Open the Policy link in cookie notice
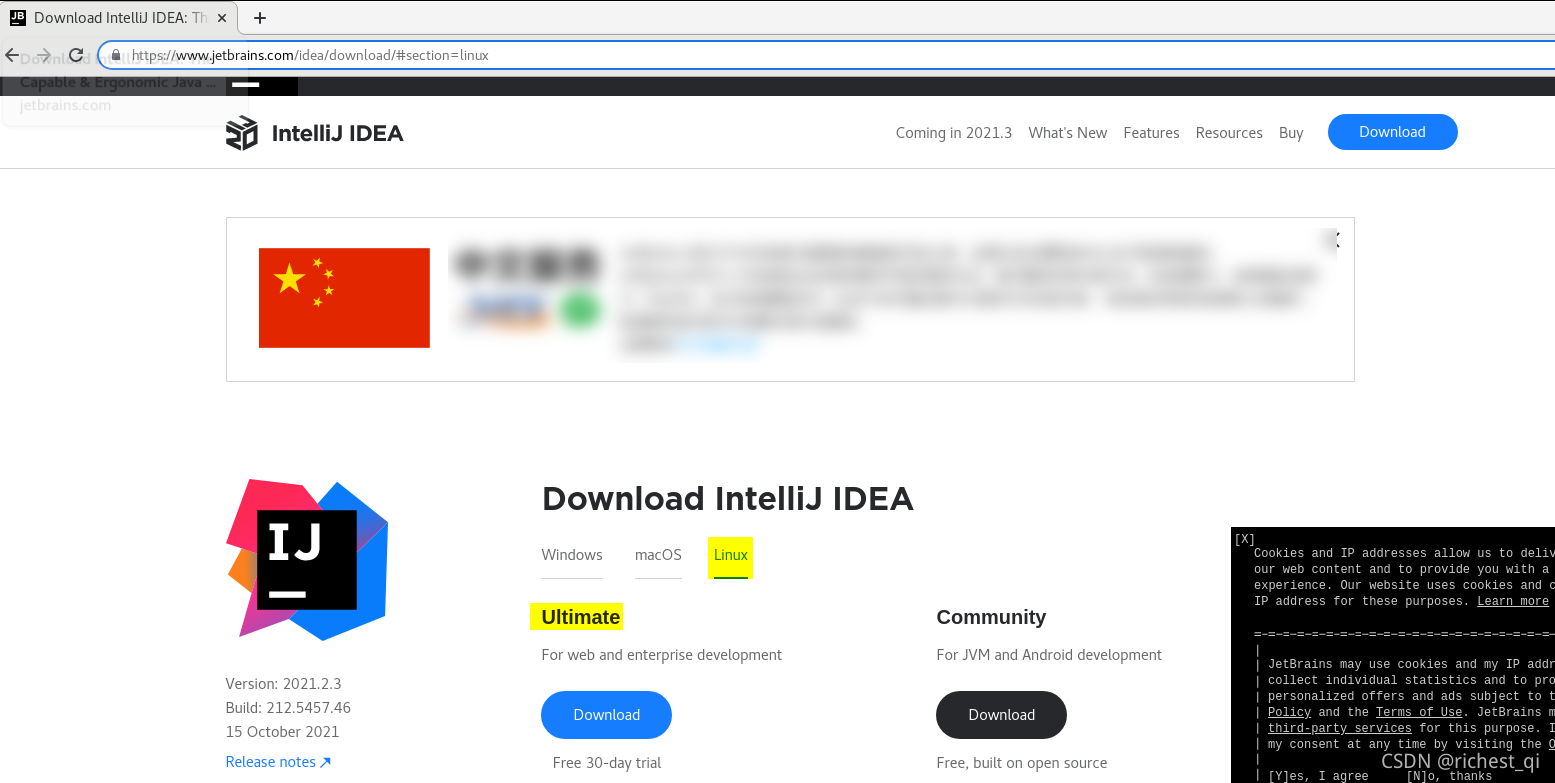The height and width of the screenshot is (783, 1555). pos(1289,712)
